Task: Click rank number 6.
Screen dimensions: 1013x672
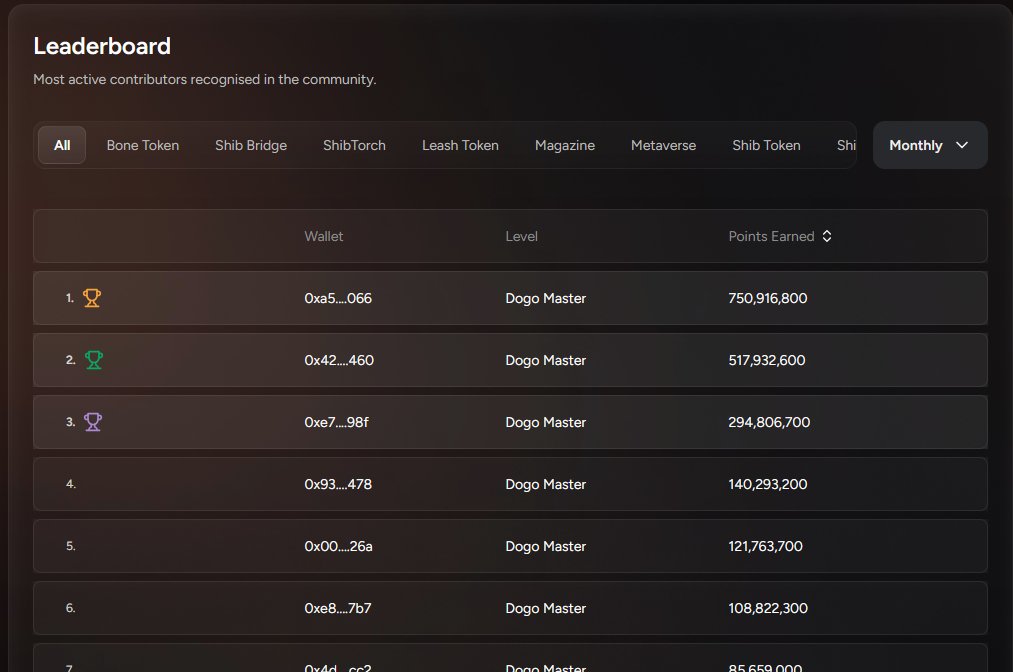Action: (x=70, y=608)
